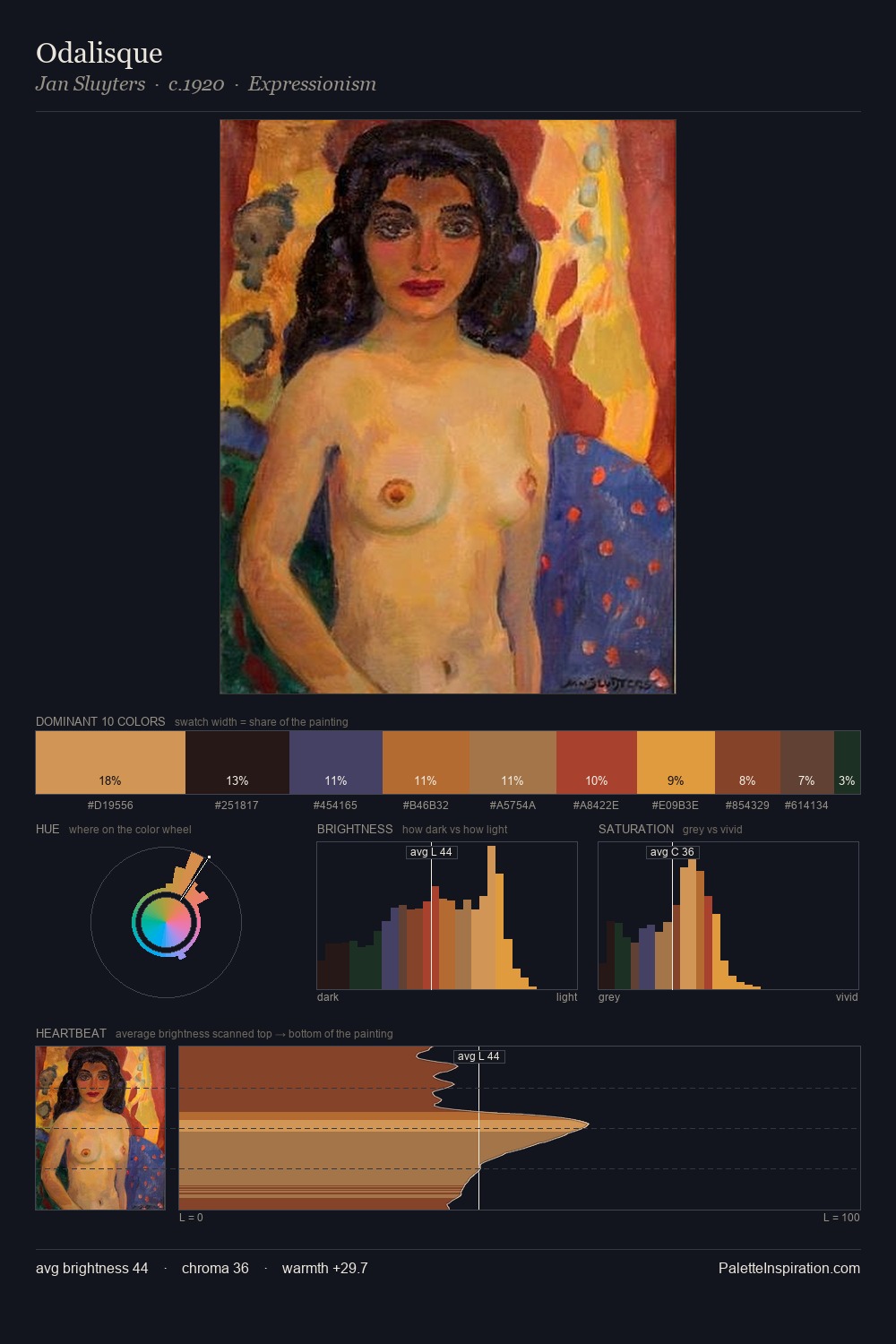Click the #D19556 hex code label
This screenshot has height=1344, width=896.
pyautogui.click(x=110, y=806)
